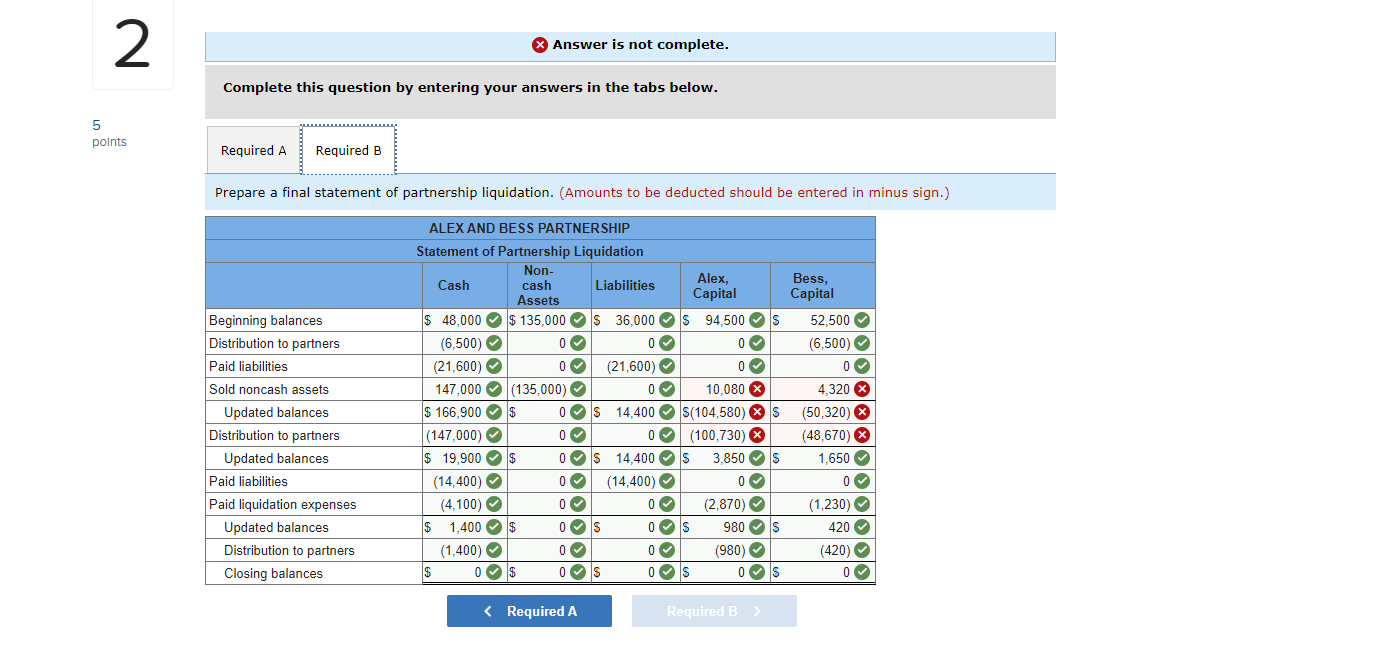Click green check beside $ 48,000 cash

point(494,320)
